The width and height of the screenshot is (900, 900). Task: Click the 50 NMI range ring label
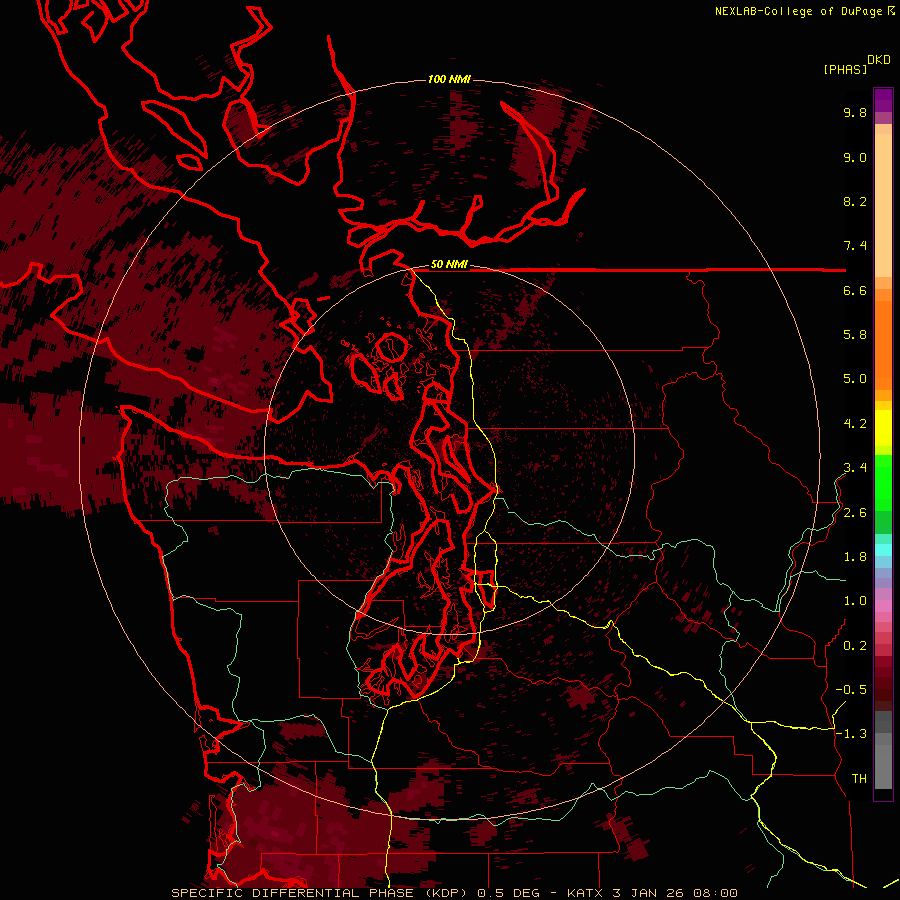[449, 265]
